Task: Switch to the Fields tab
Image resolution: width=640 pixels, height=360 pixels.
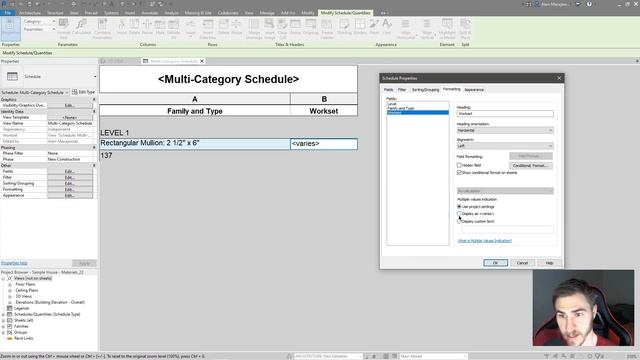Action: point(389,90)
